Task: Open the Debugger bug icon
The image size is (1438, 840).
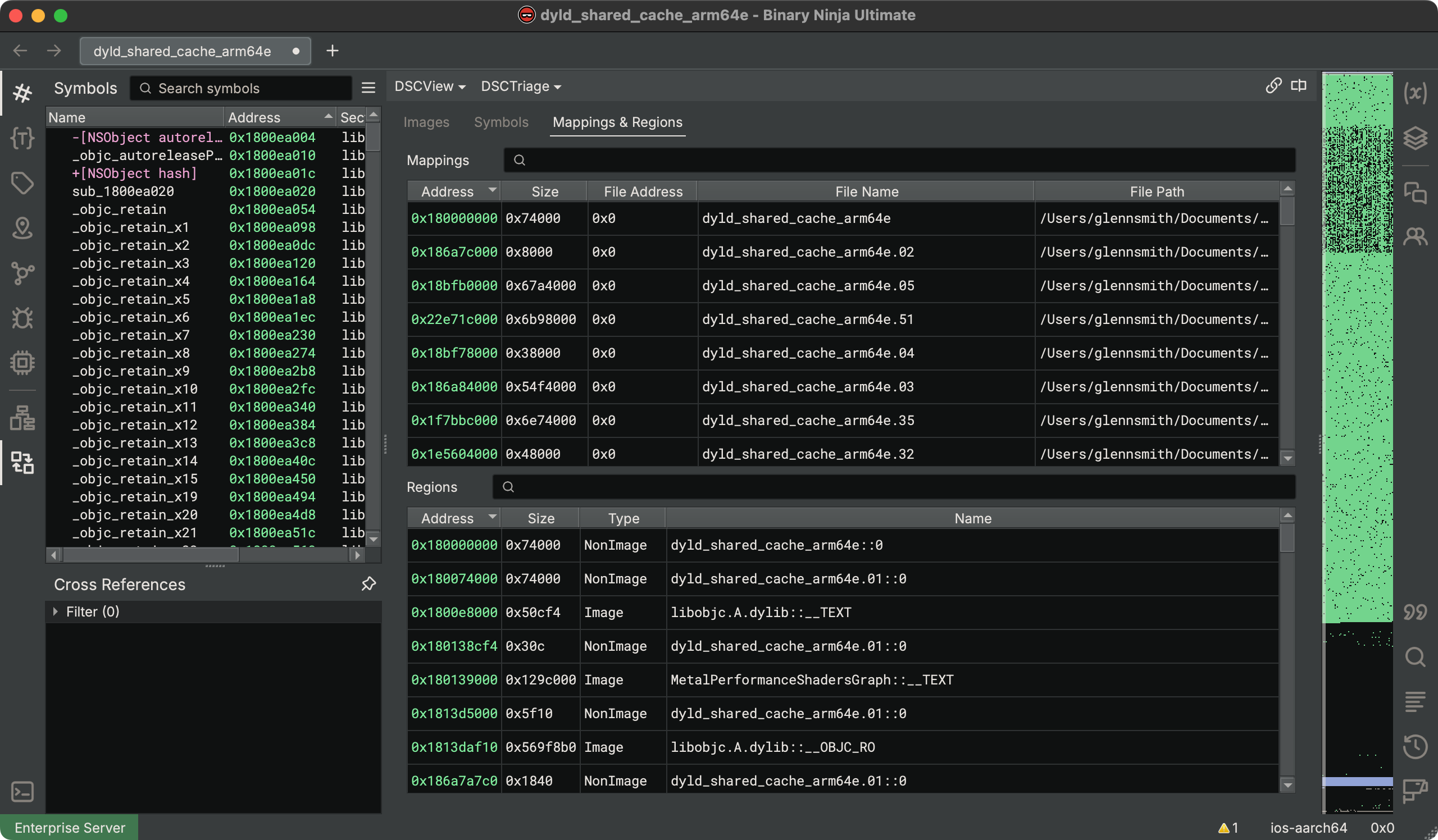Action: tap(22, 318)
